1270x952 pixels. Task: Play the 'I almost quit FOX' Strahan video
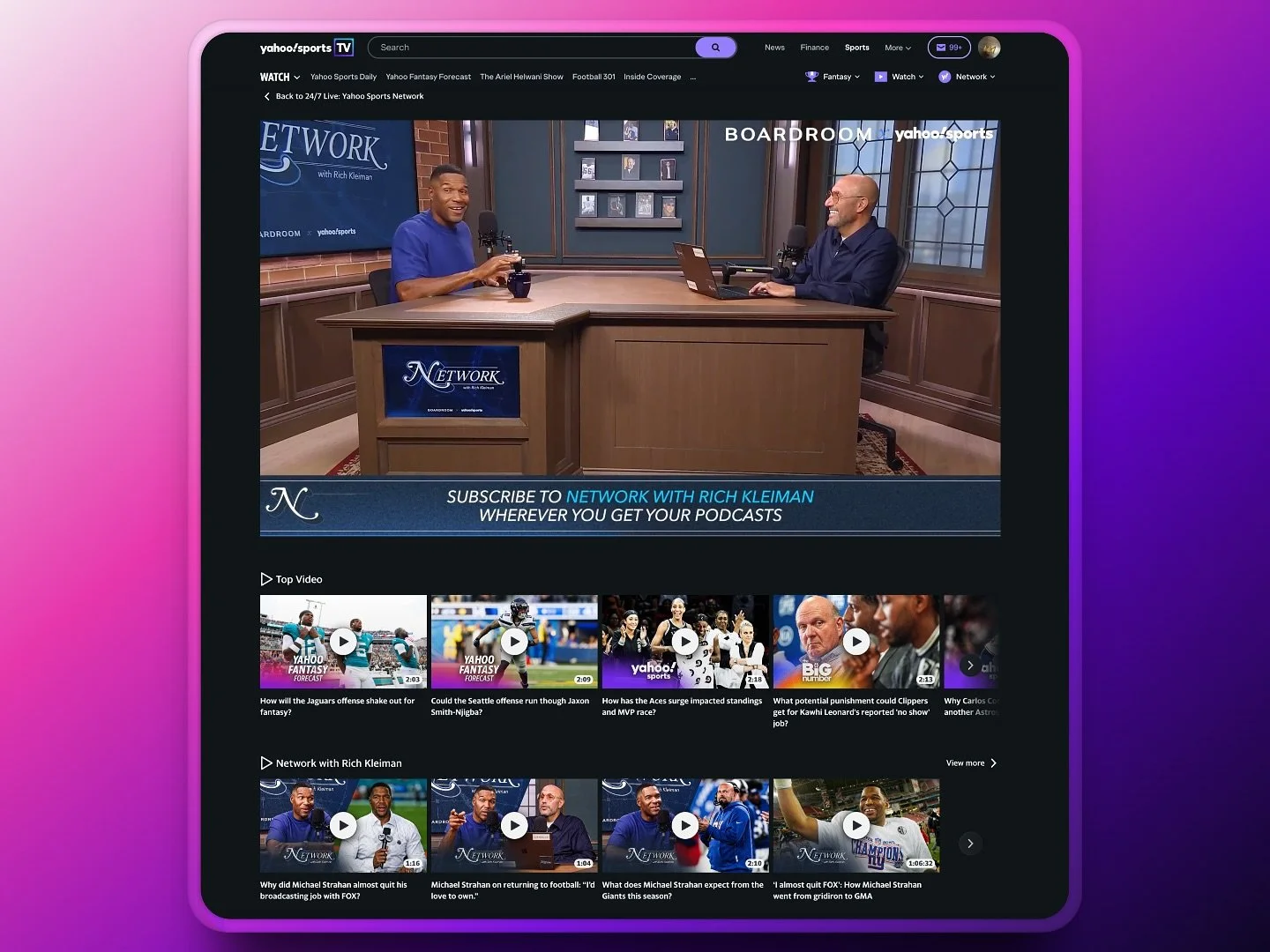(855, 826)
